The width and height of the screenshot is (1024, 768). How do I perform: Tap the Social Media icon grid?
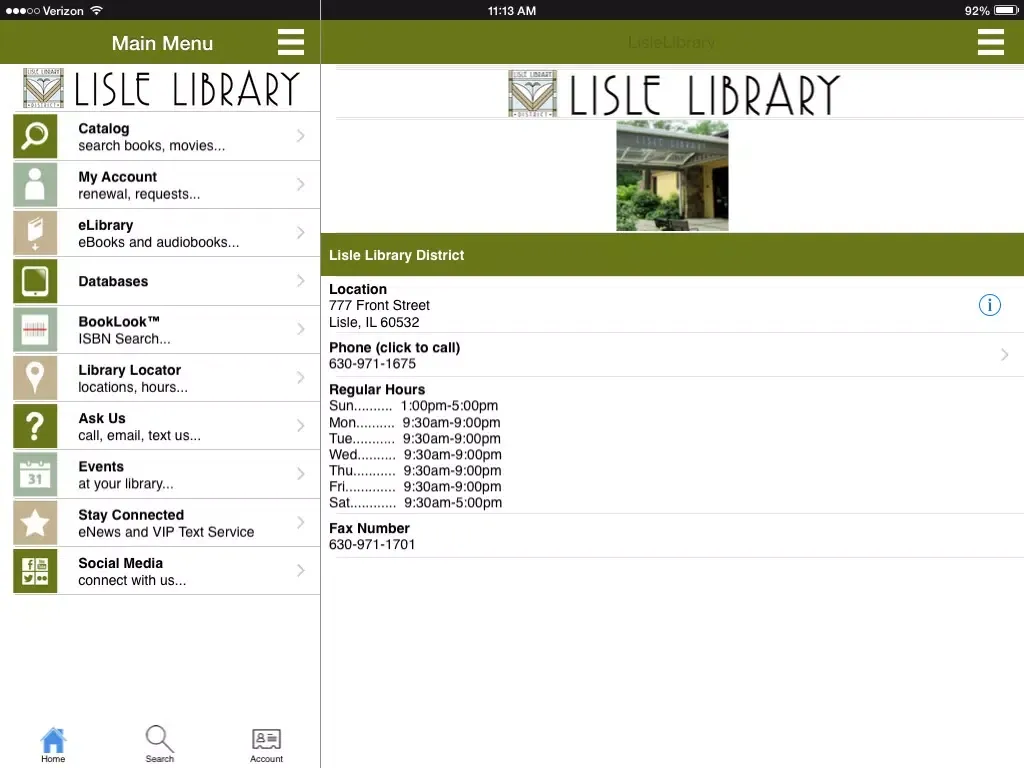pyautogui.click(x=35, y=571)
